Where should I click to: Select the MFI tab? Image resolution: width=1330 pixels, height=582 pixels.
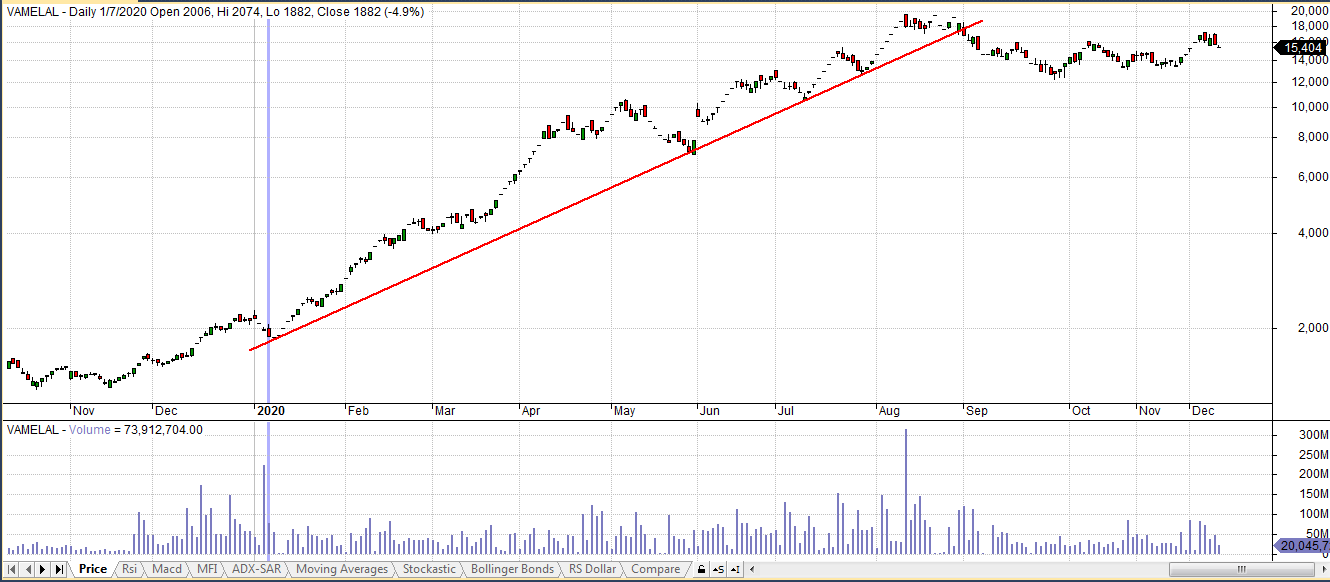click(206, 569)
